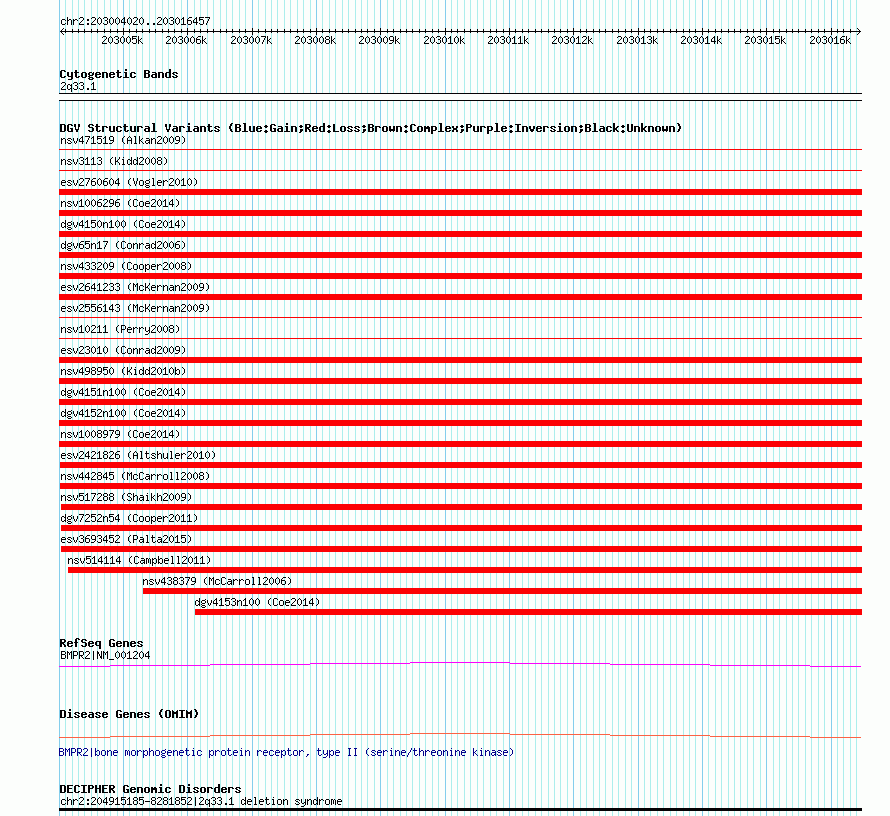Click the dgv4151n100 (Coe2014) variant label
The height and width of the screenshot is (816, 890).
click(123, 392)
